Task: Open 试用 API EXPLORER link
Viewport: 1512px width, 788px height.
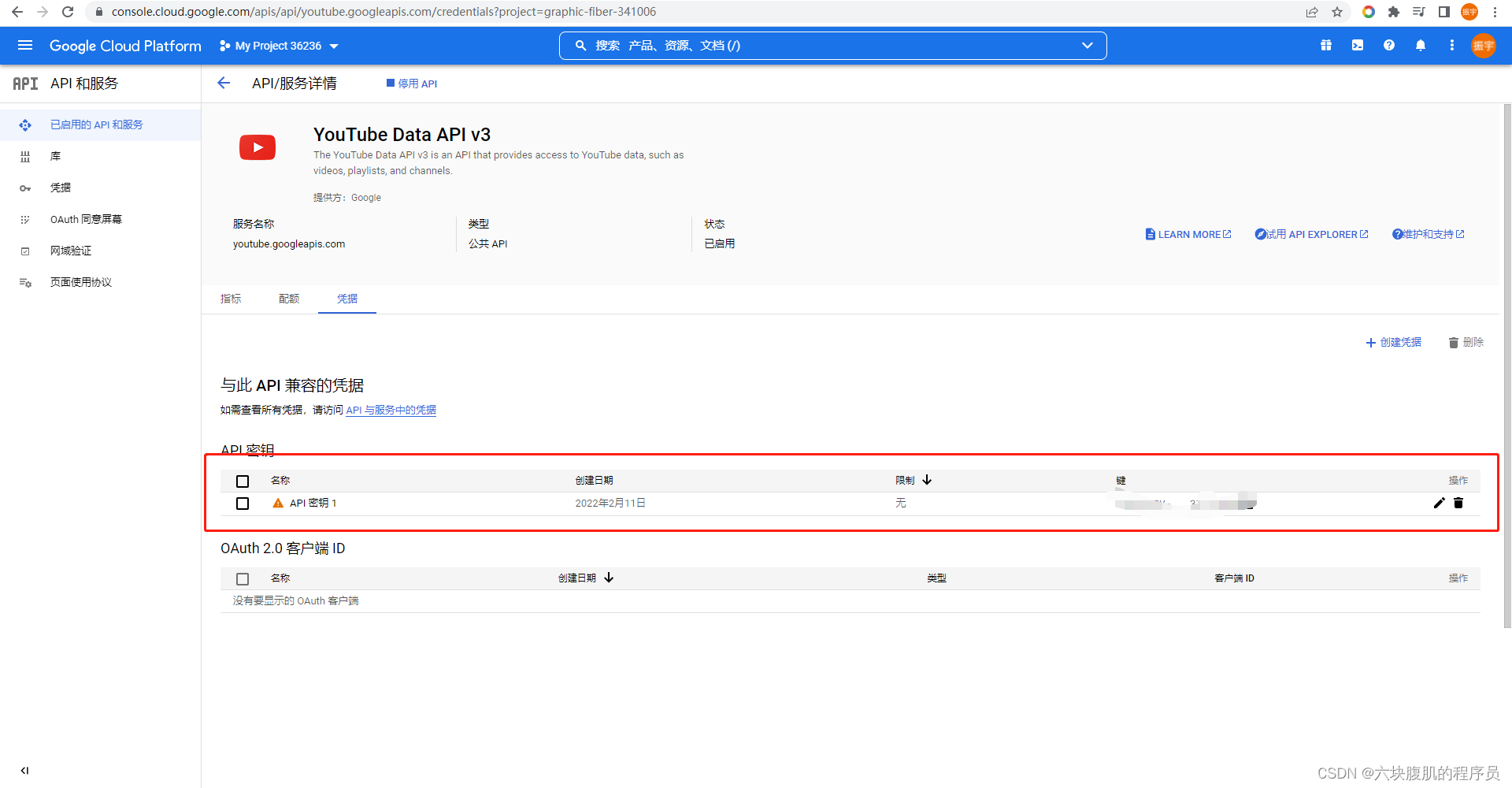Action: click(1311, 234)
